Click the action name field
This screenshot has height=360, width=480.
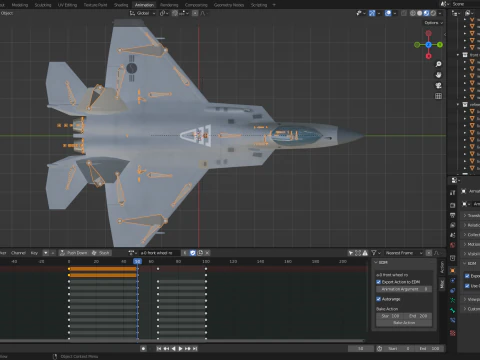pyautogui.click(x=159, y=253)
